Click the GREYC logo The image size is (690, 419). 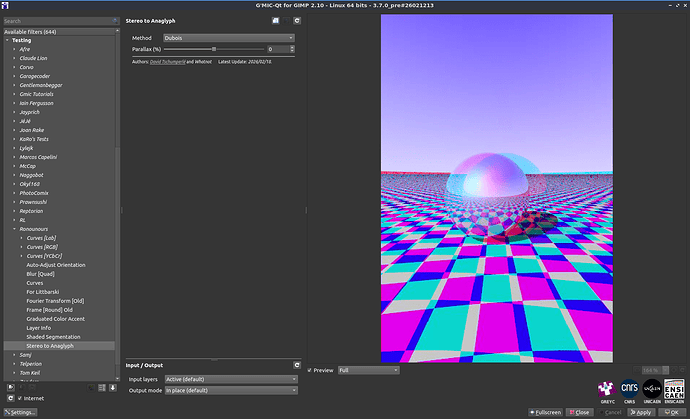pyautogui.click(x=606, y=388)
